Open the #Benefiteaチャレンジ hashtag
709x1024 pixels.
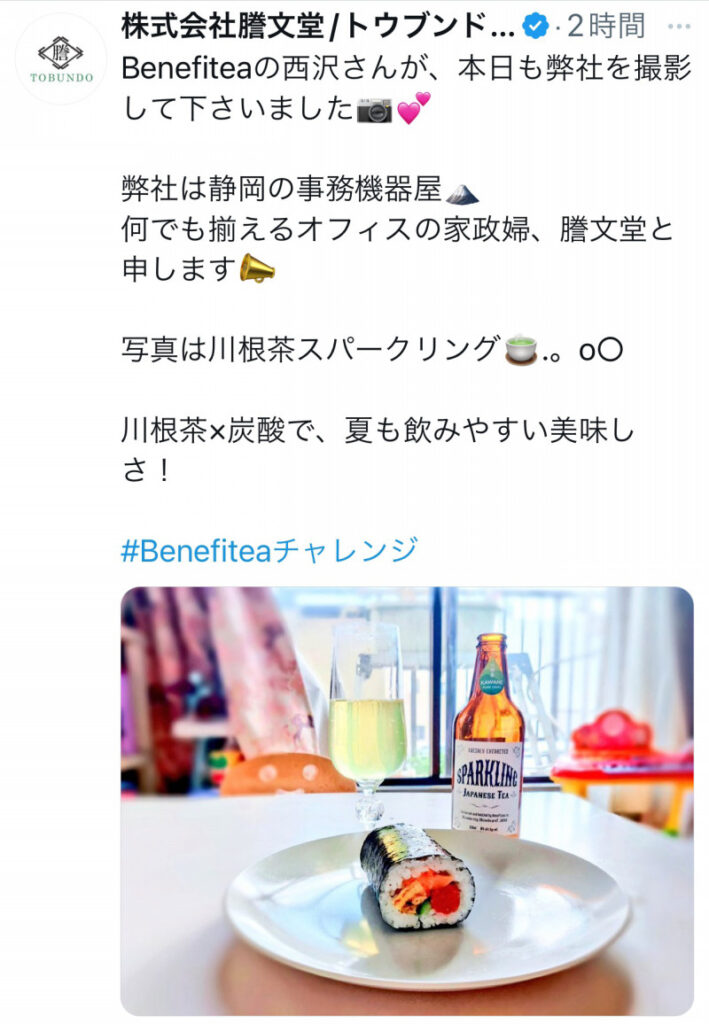coord(270,550)
